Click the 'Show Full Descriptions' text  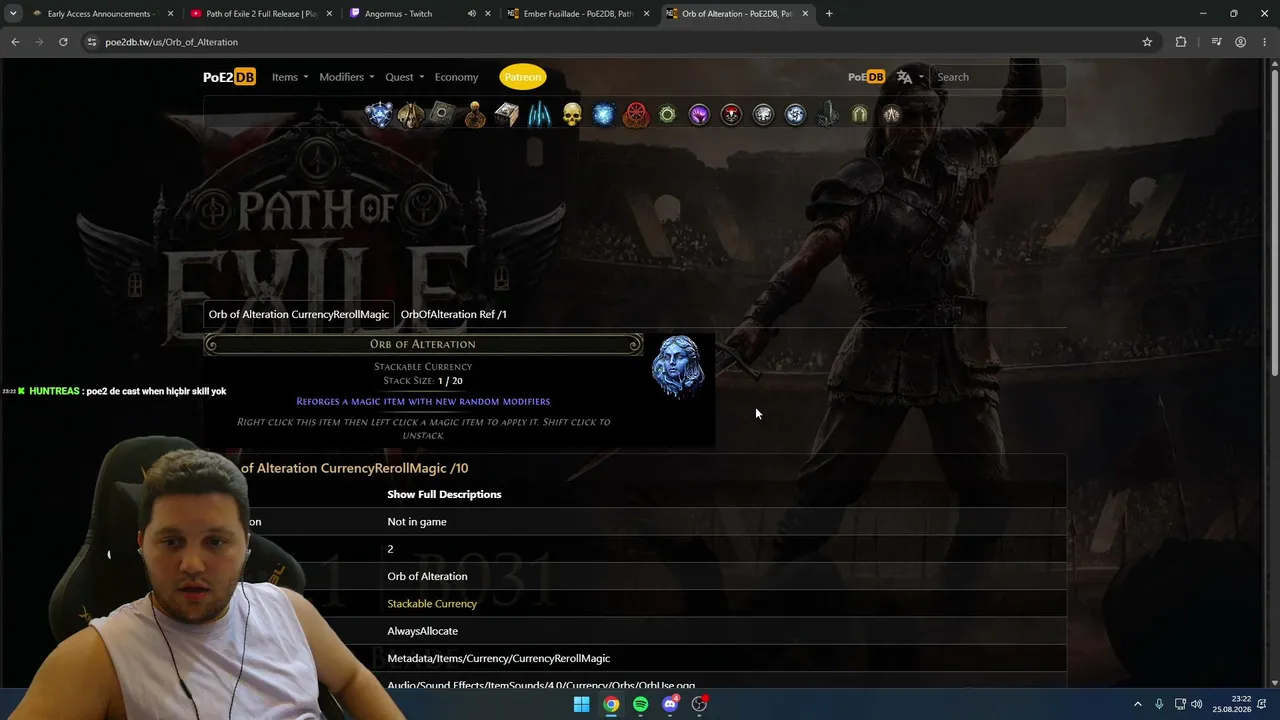(x=444, y=494)
